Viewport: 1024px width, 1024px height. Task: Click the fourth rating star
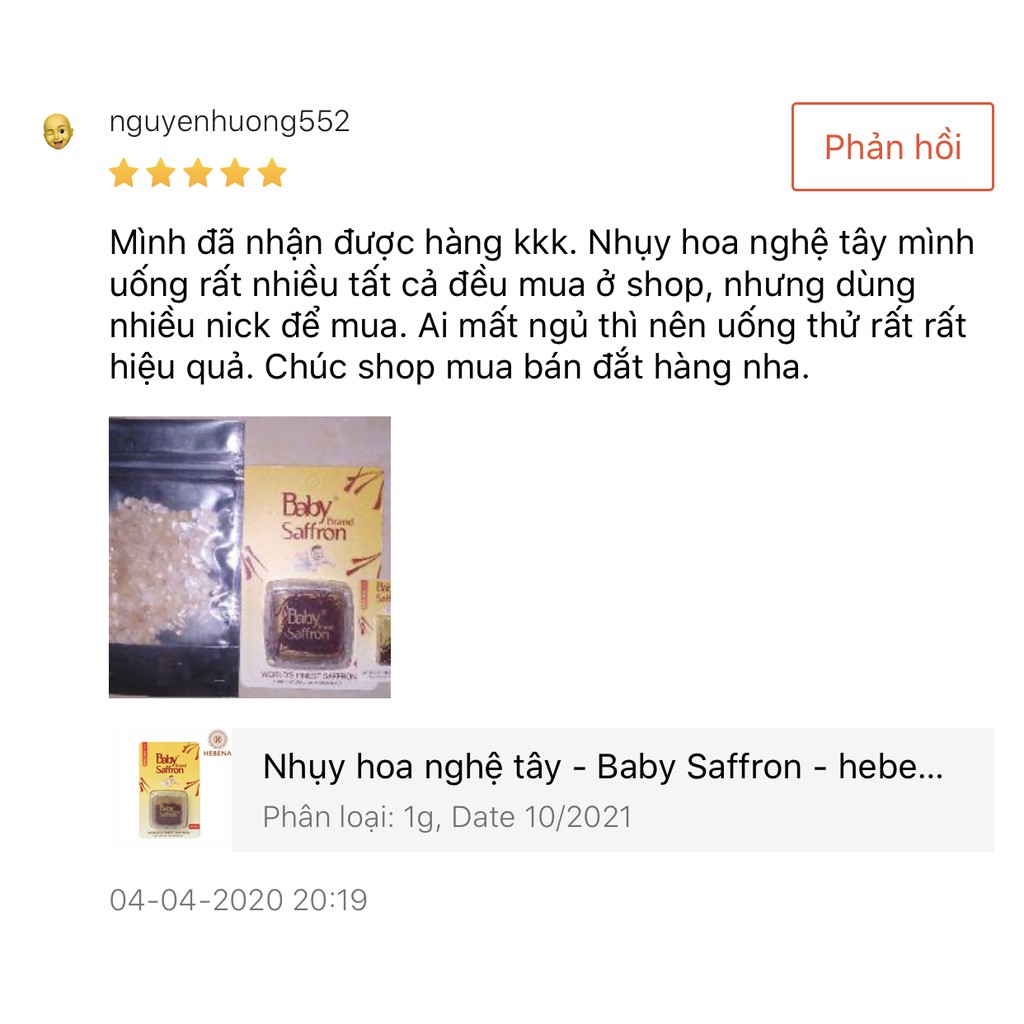235,173
